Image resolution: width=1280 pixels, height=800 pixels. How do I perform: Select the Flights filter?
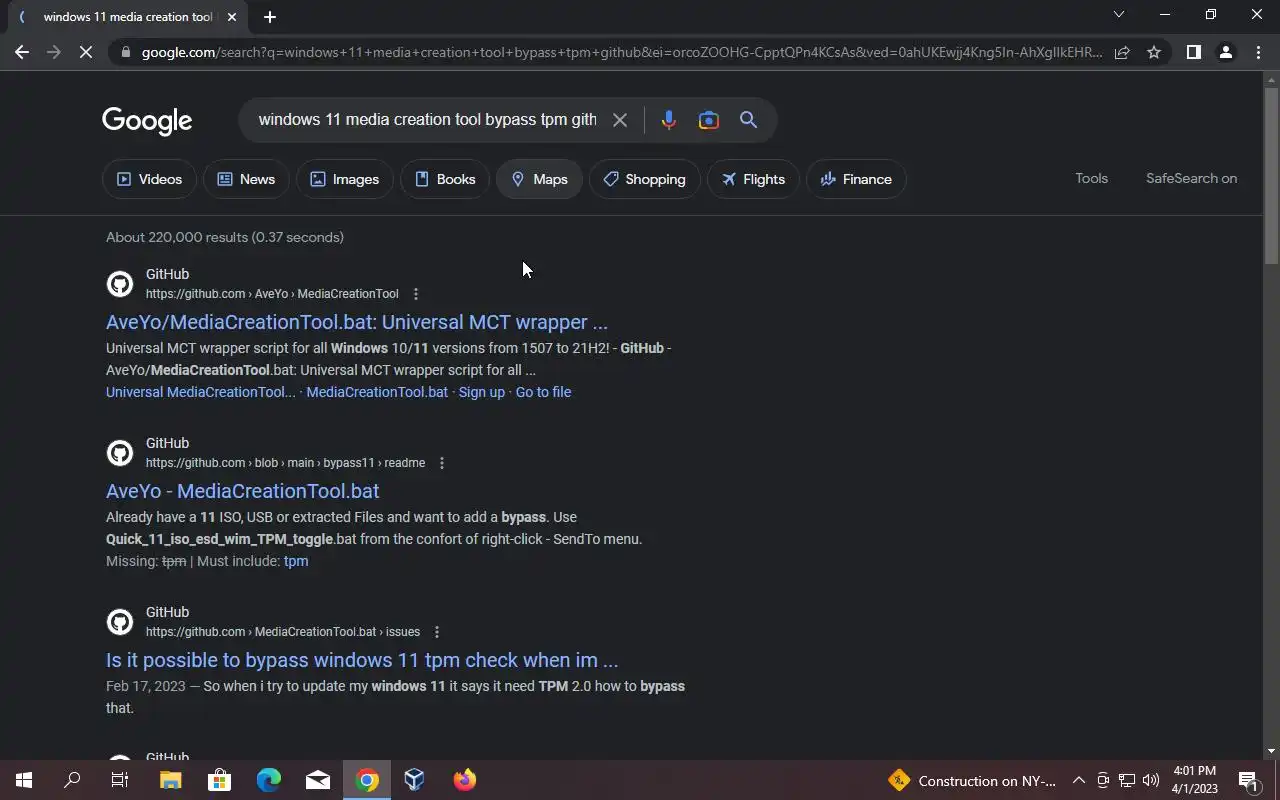(753, 179)
